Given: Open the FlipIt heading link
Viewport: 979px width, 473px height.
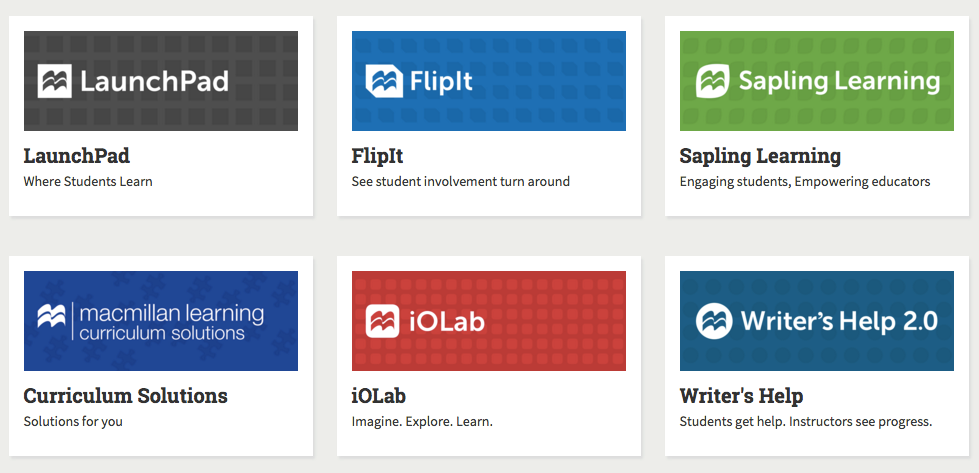Looking at the screenshot, I should 378,157.
